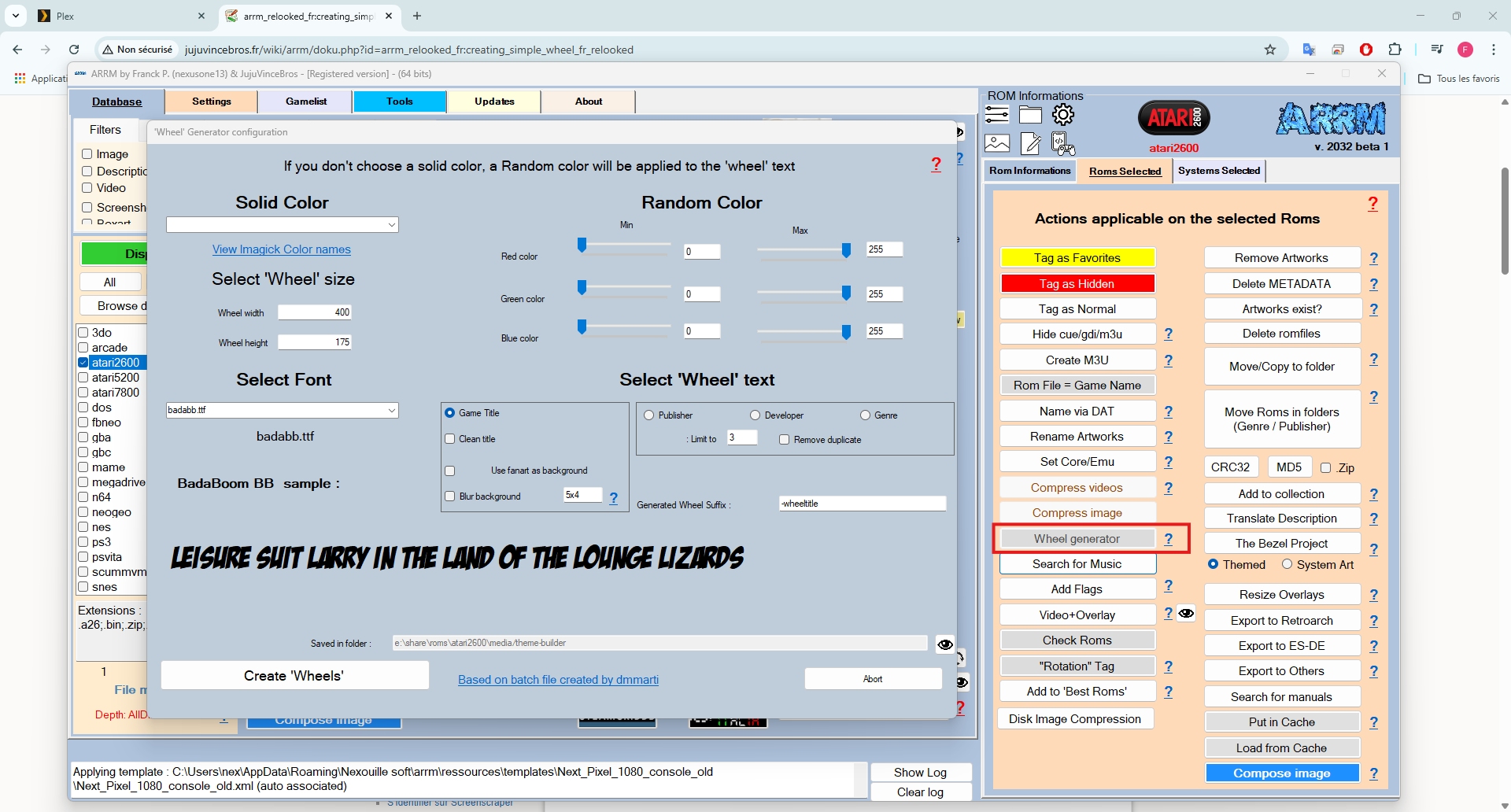Click the sliders icon in ROM Informations
The width and height of the screenshot is (1511, 812).
coord(997,115)
